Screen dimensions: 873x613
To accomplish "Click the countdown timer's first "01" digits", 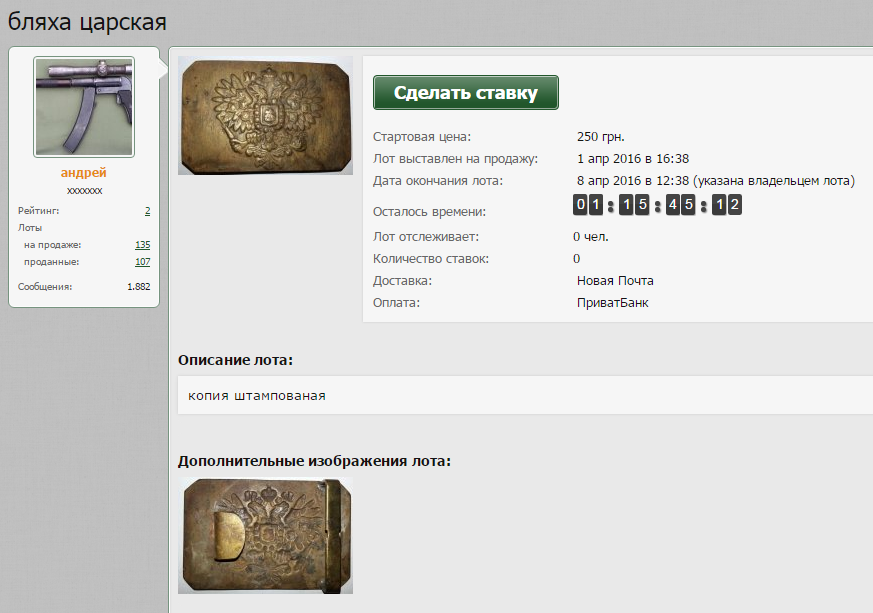I will pyautogui.click(x=588, y=205).
